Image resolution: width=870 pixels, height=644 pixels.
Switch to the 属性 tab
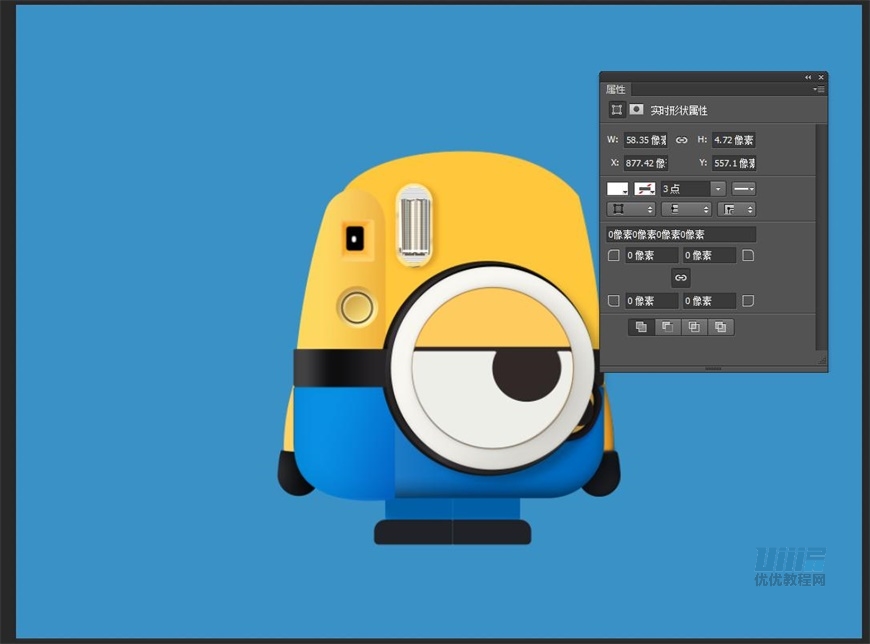tap(615, 90)
